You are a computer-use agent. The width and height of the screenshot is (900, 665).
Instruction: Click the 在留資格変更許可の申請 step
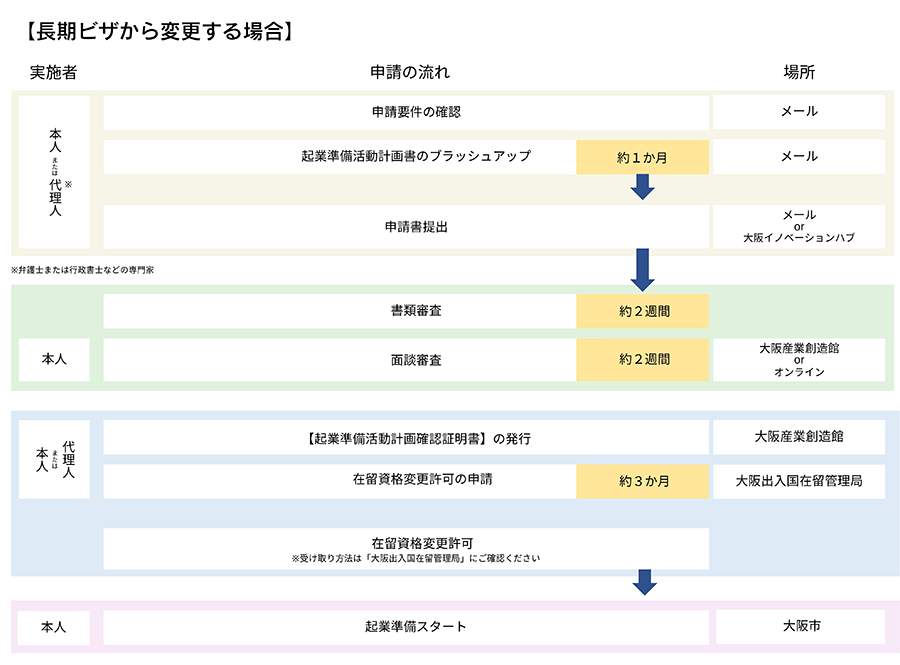coord(340,480)
